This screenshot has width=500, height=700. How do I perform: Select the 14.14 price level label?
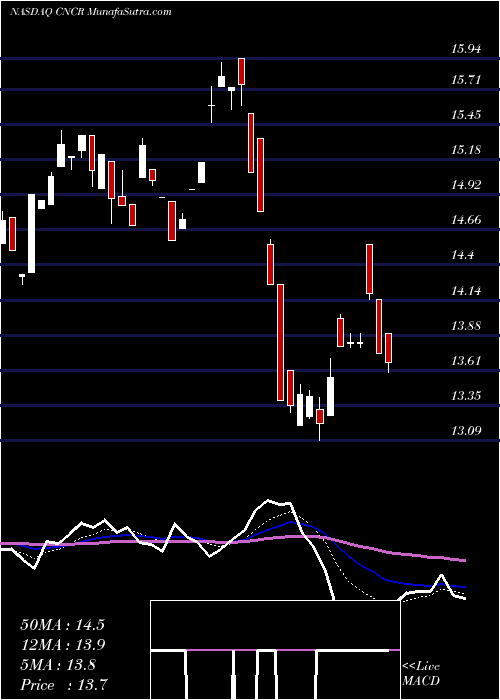point(466,291)
